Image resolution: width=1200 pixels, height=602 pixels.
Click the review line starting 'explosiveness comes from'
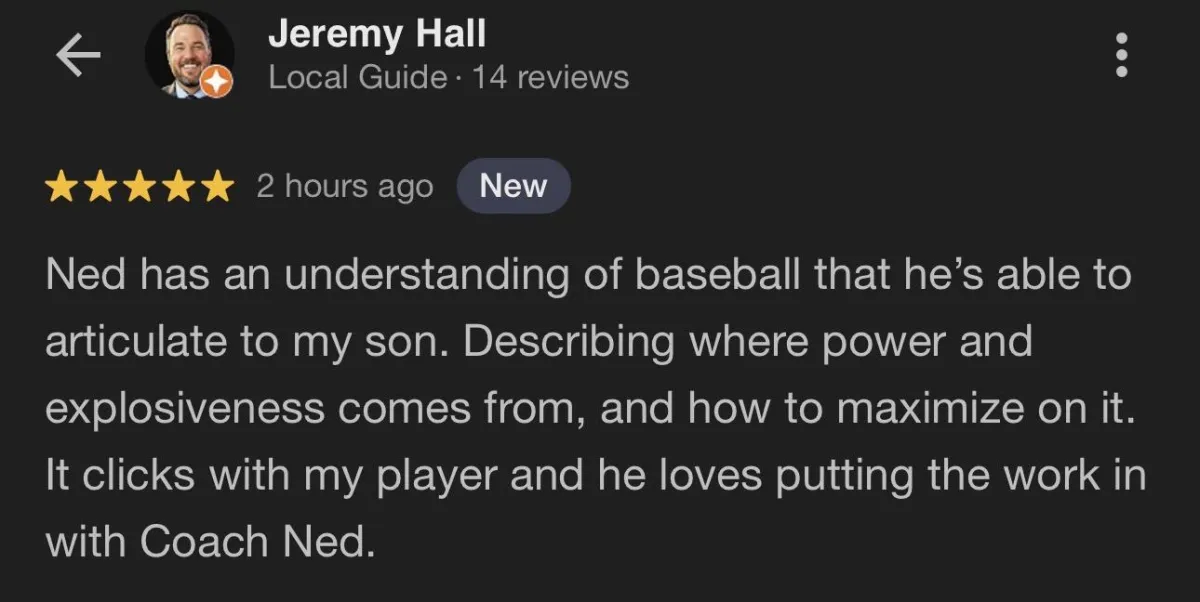point(590,409)
